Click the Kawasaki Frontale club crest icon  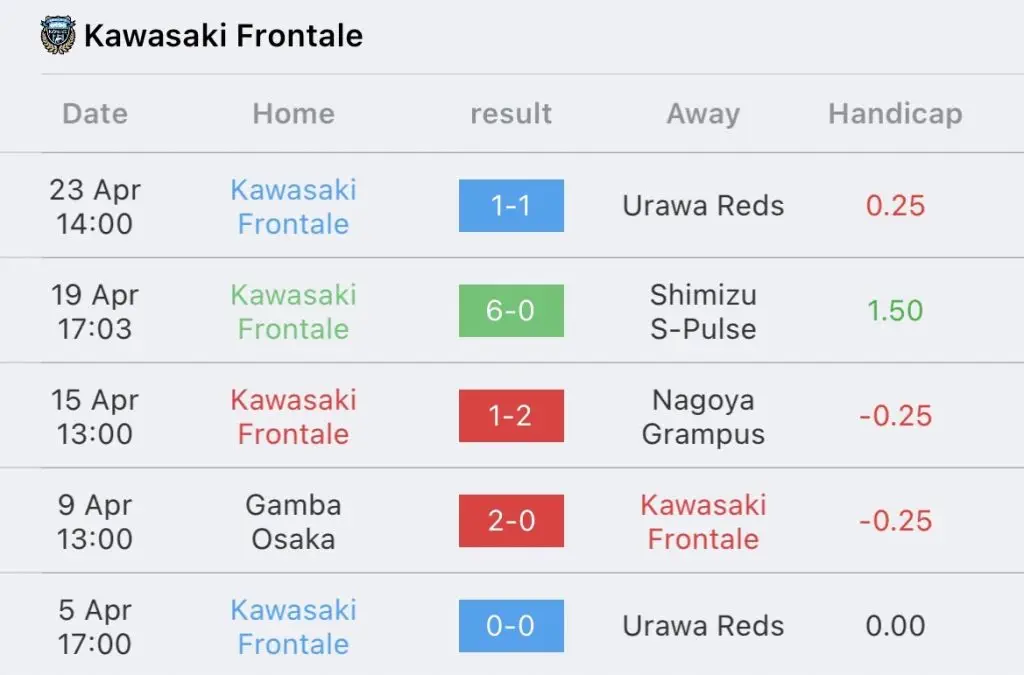pyautogui.click(x=57, y=35)
